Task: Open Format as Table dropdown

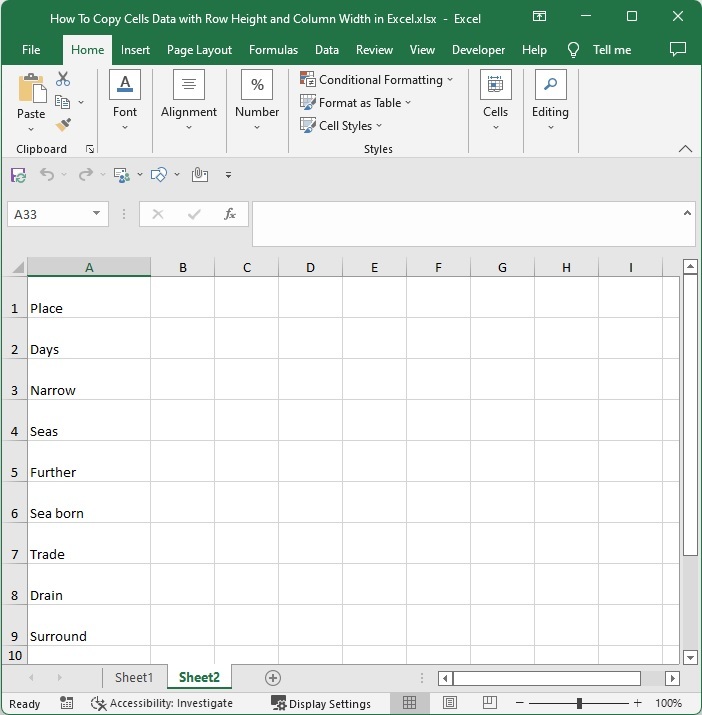Action: pos(355,103)
